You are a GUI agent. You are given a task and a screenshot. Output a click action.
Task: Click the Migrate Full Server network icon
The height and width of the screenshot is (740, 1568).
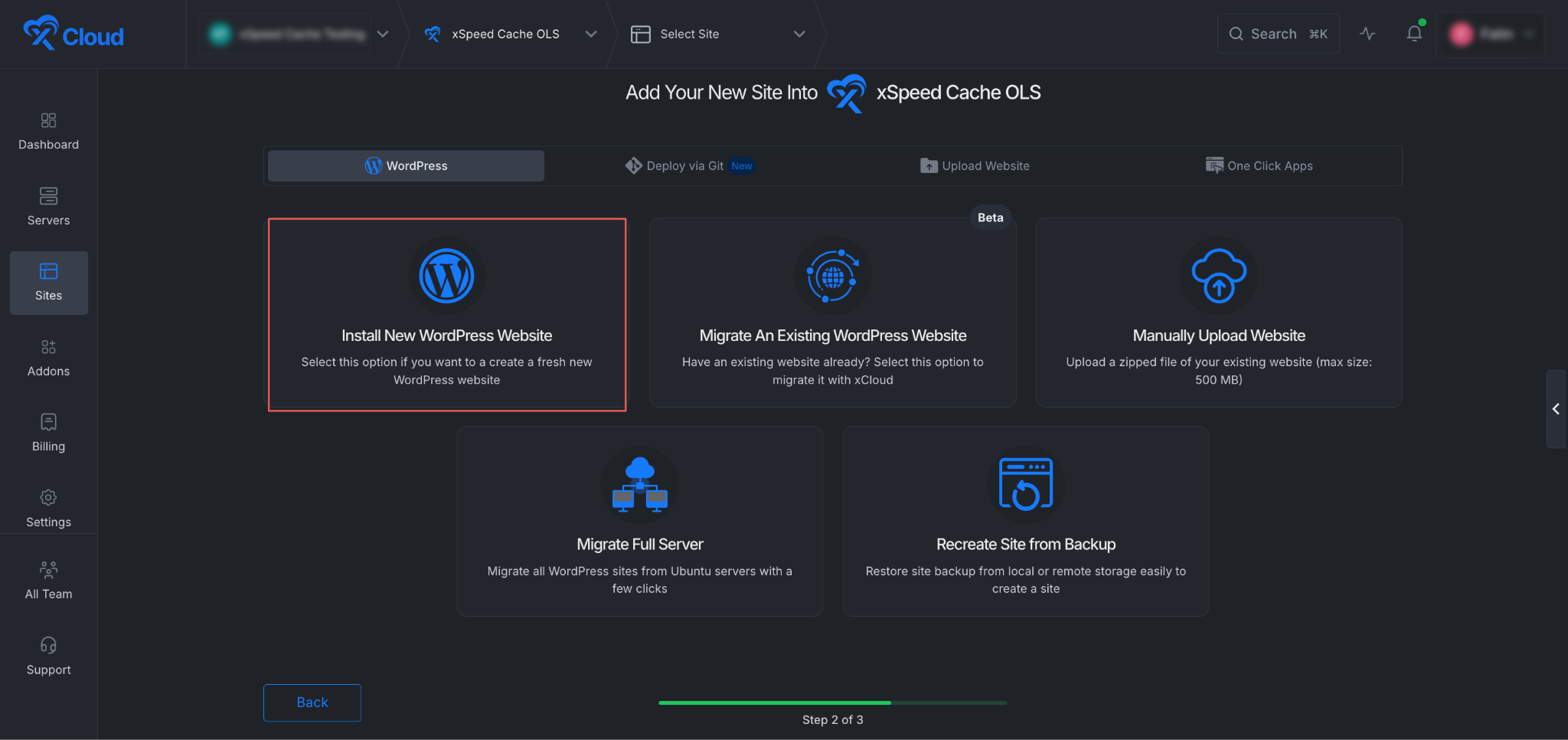pos(639,484)
